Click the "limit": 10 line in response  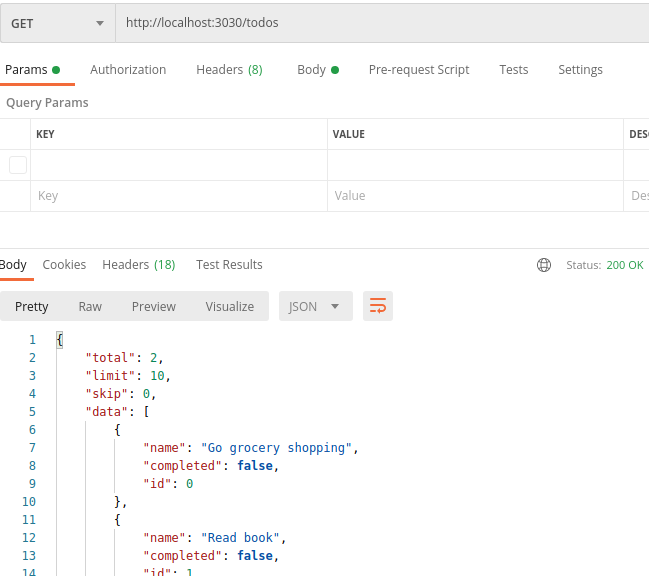128,376
